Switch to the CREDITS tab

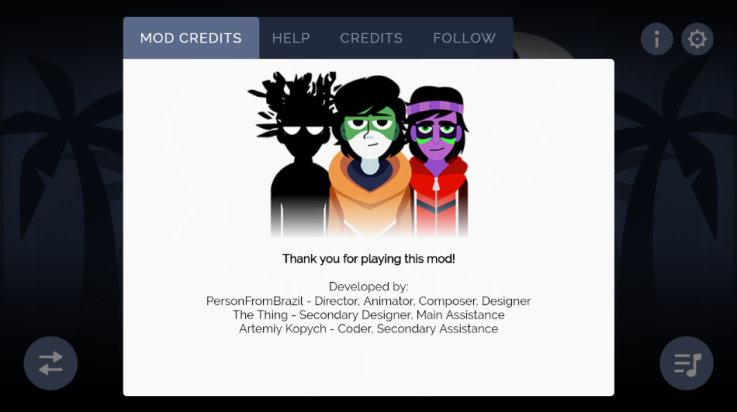371,38
